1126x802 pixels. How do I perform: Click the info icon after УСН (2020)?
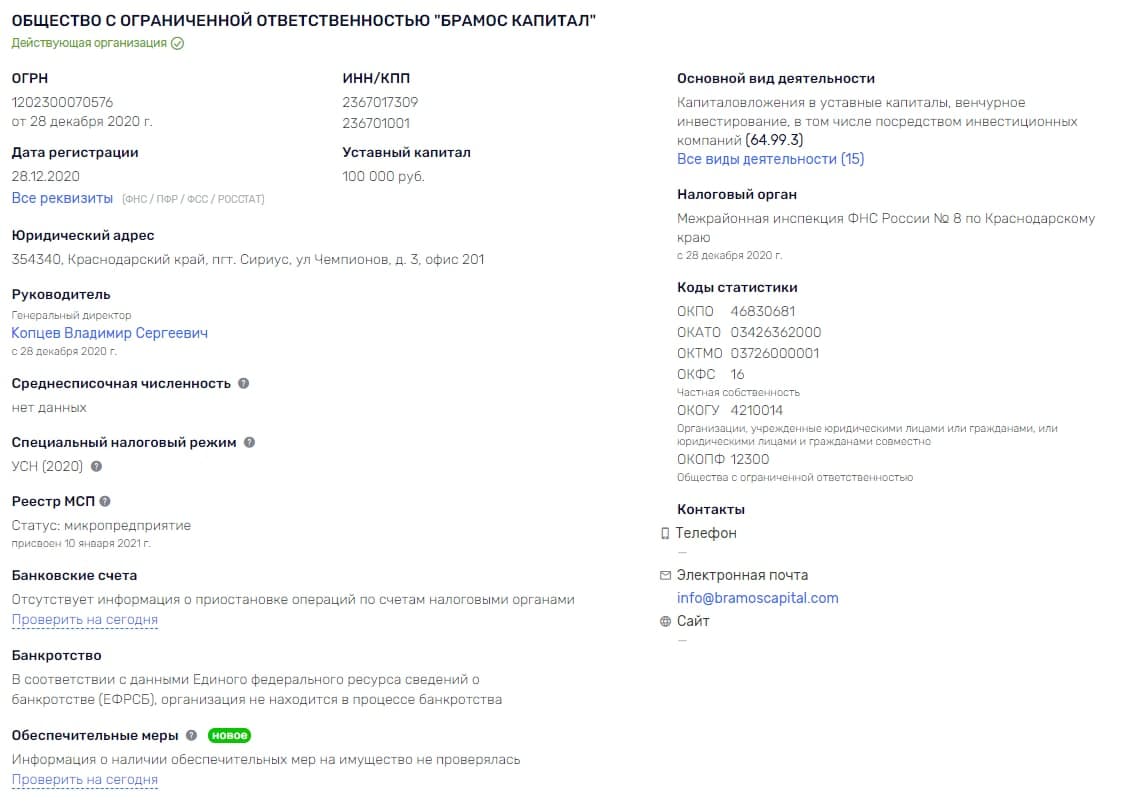pos(96,466)
